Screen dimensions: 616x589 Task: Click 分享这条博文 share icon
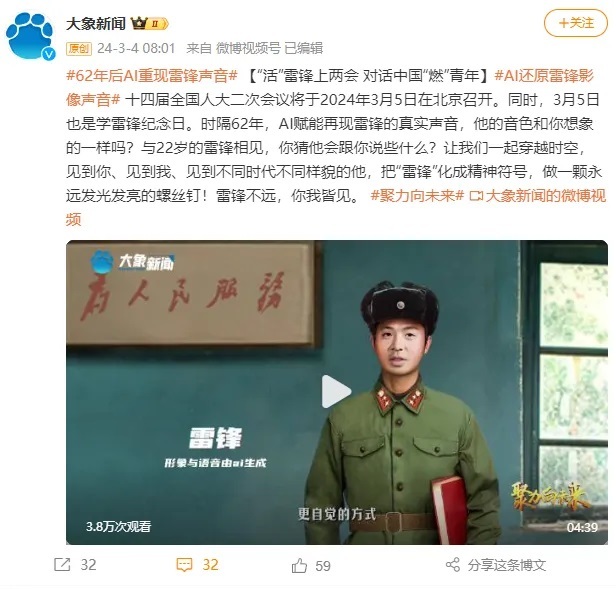coord(453,565)
